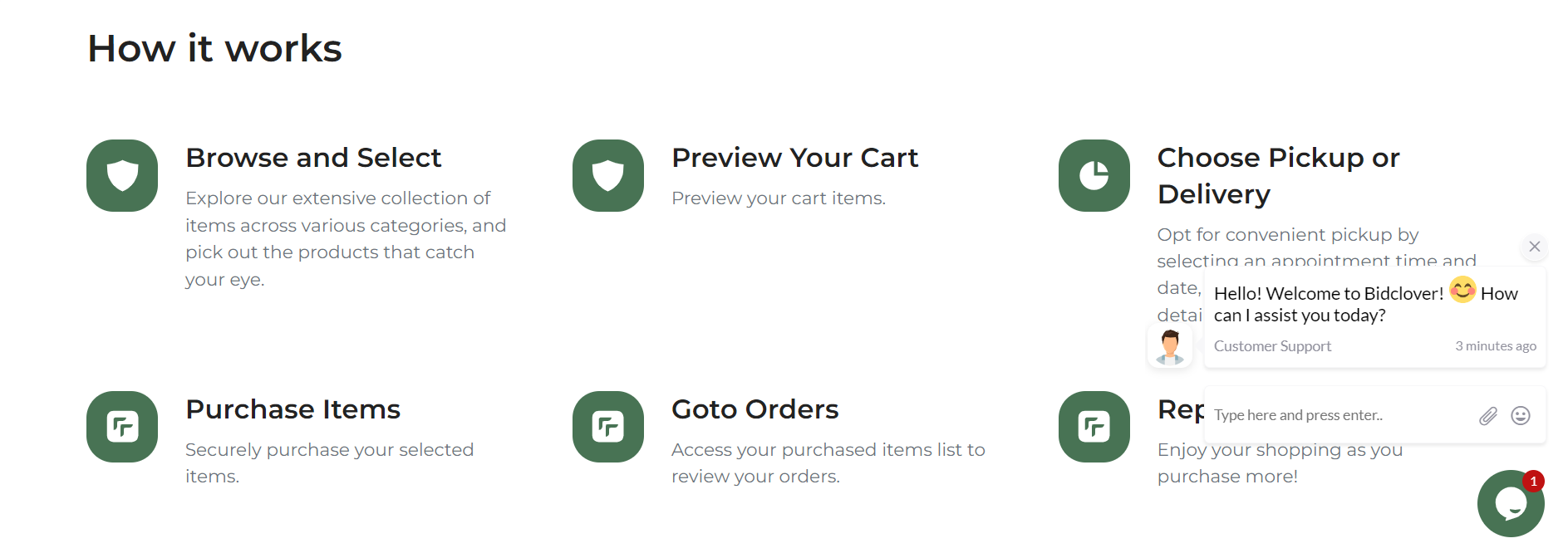Click the red unread notification badge
The height and width of the screenshot is (553, 1568).
(x=1533, y=482)
